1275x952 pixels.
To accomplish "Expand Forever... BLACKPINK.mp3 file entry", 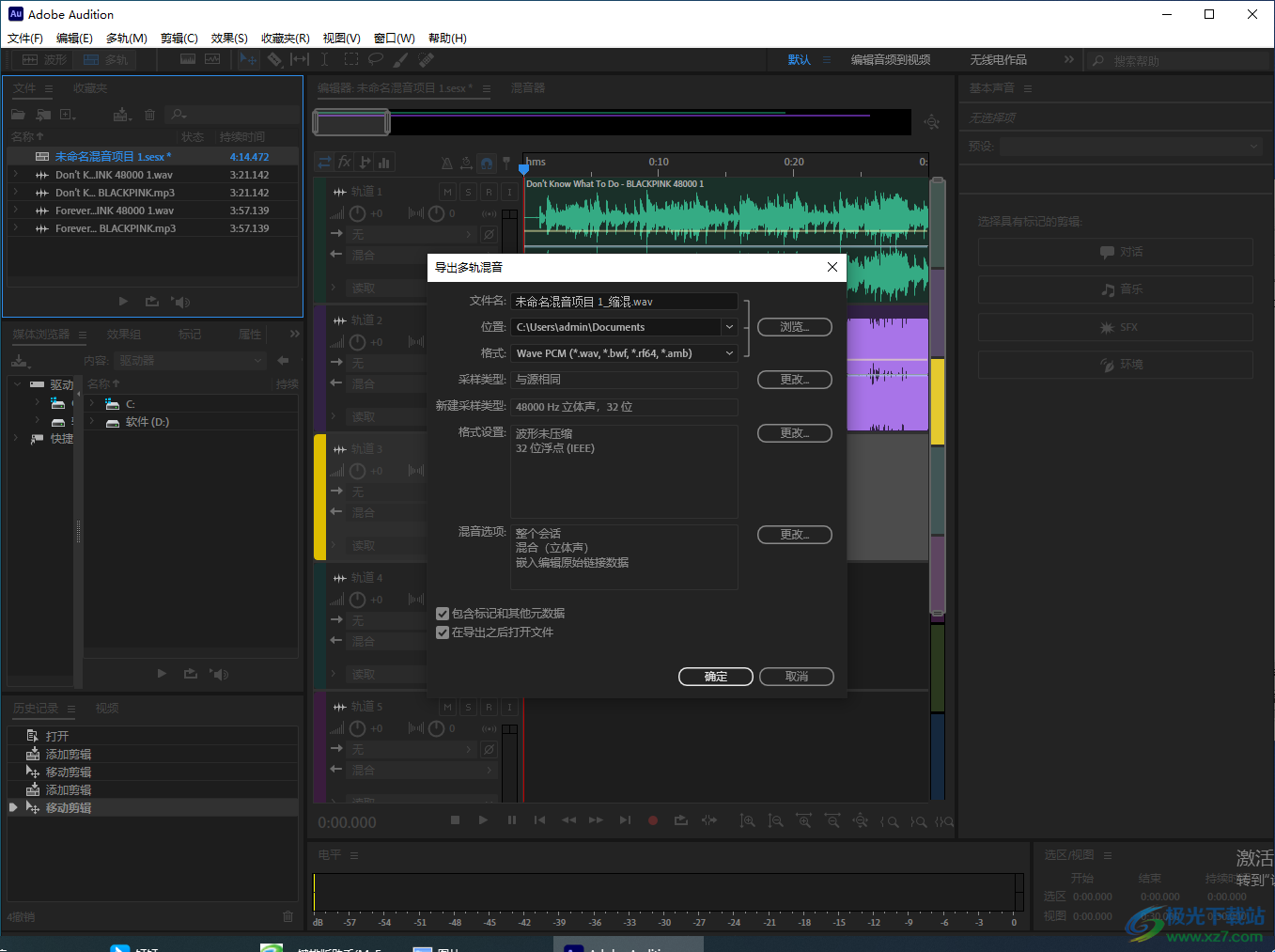I will point(16,228).
